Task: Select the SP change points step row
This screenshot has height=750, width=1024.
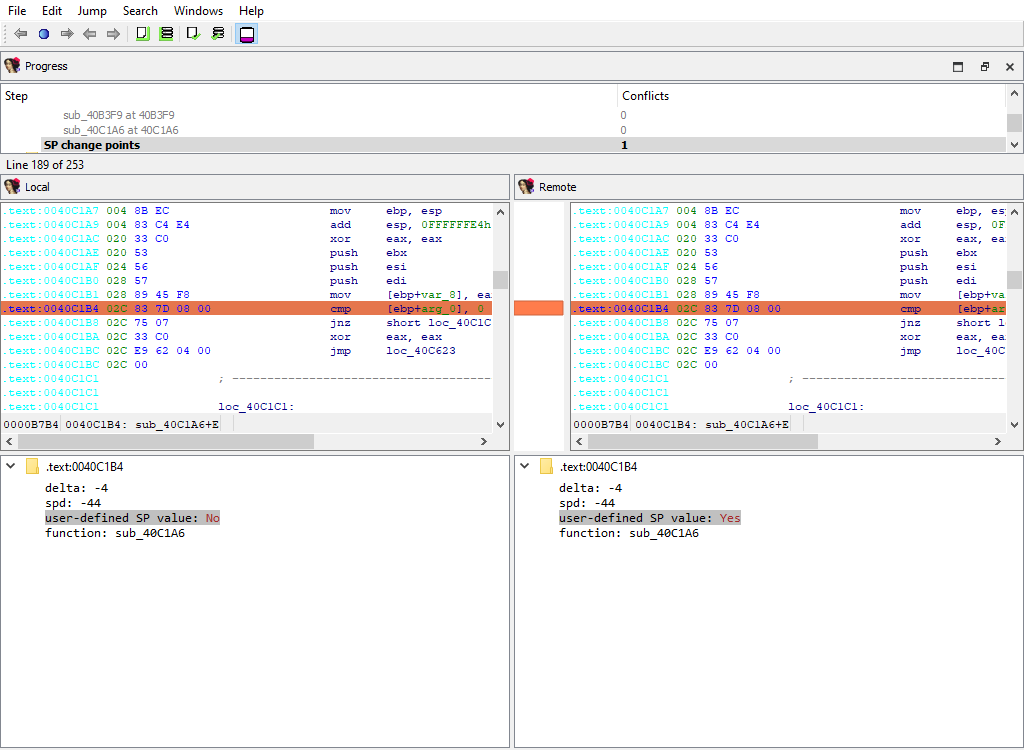Action: 91,145
